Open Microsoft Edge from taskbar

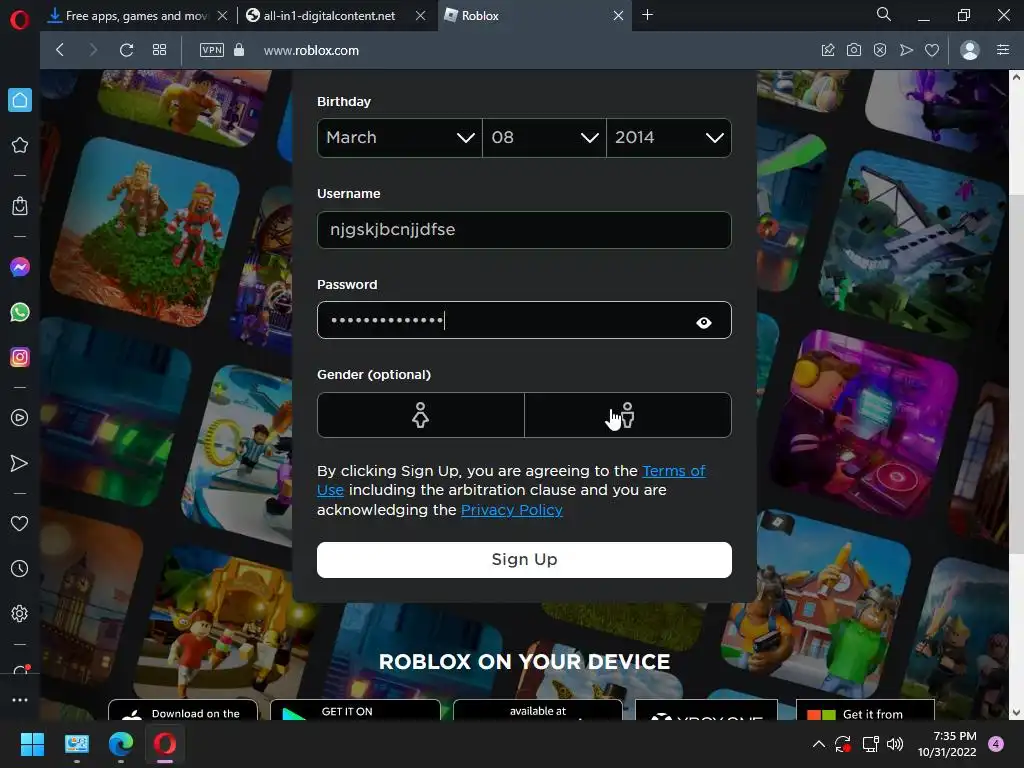[121, 744]
